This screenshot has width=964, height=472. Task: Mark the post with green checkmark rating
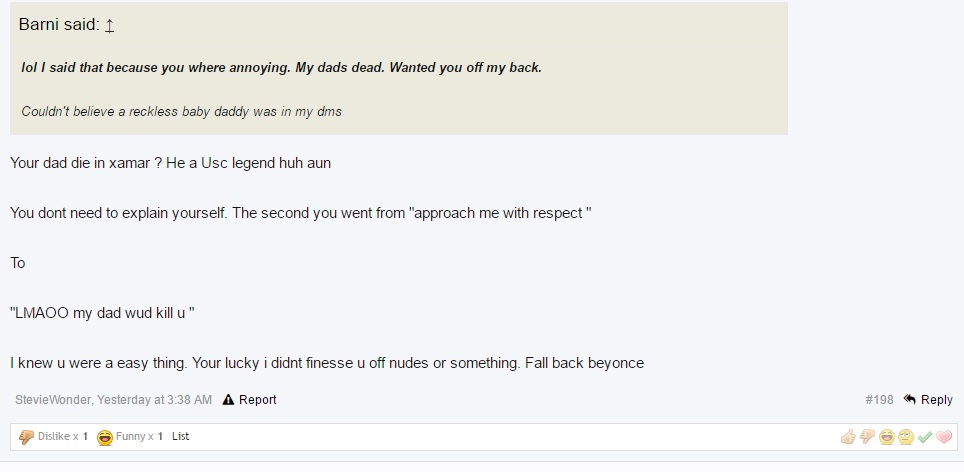click(x=925, y=437)
